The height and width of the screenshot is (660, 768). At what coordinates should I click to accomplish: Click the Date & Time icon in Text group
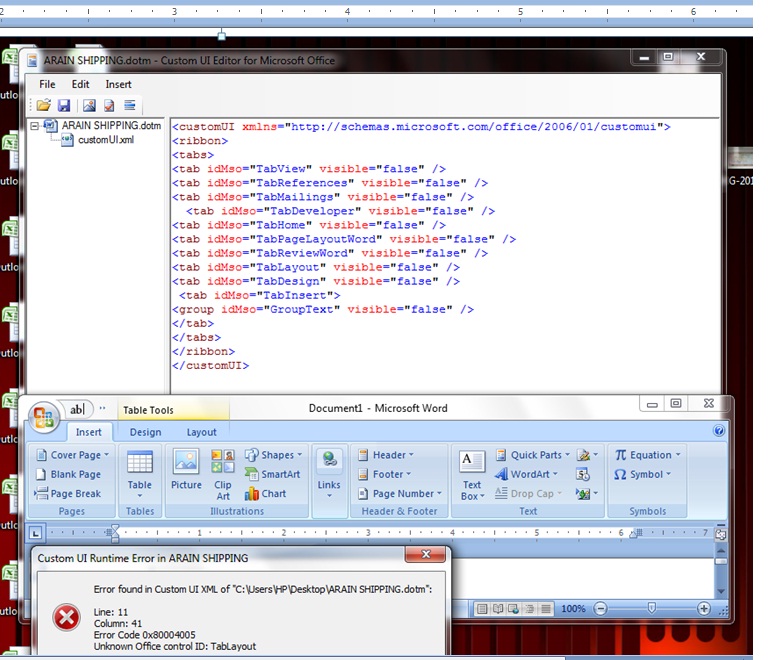click(x=583, y=474)
